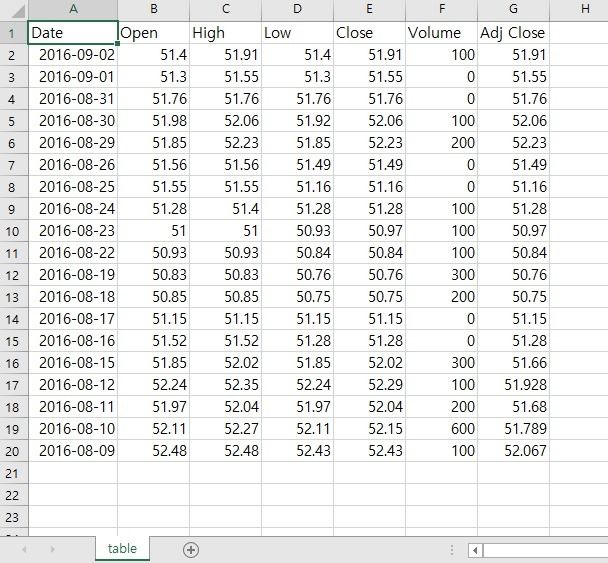This screenshot has height=563, width=608.
Task: Click the 'Low' header cell
Action: (297, 33)
